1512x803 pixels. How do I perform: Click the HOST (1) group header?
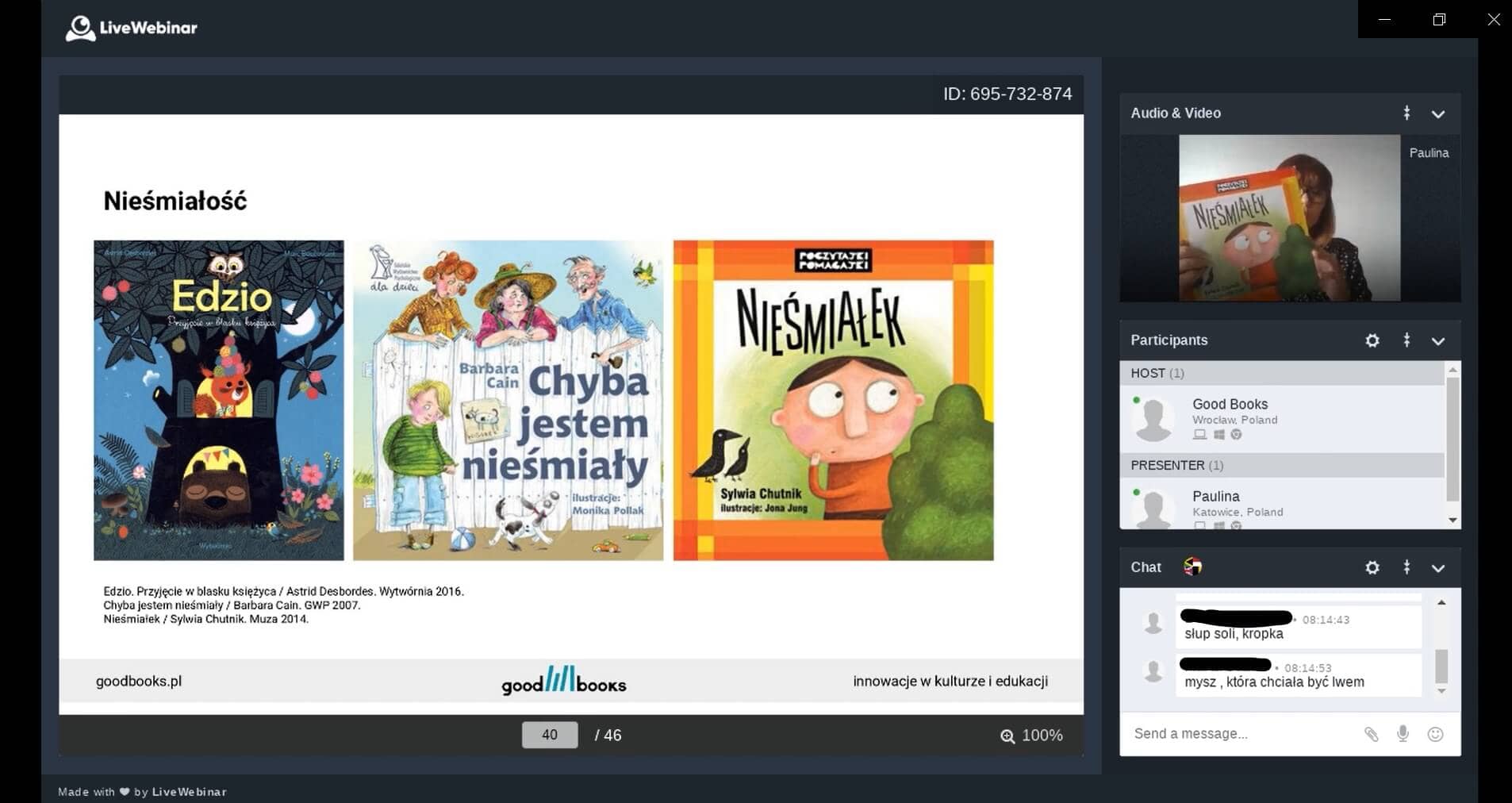(x=1284, y=373)
